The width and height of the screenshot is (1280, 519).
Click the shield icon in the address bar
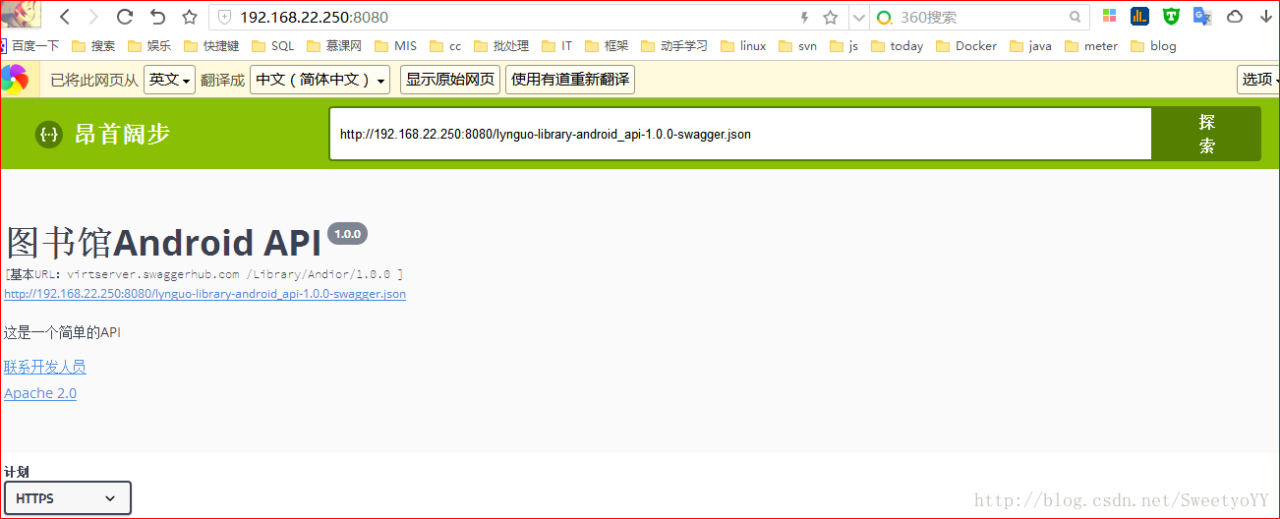pyautogui.click(x=224, y=17)
